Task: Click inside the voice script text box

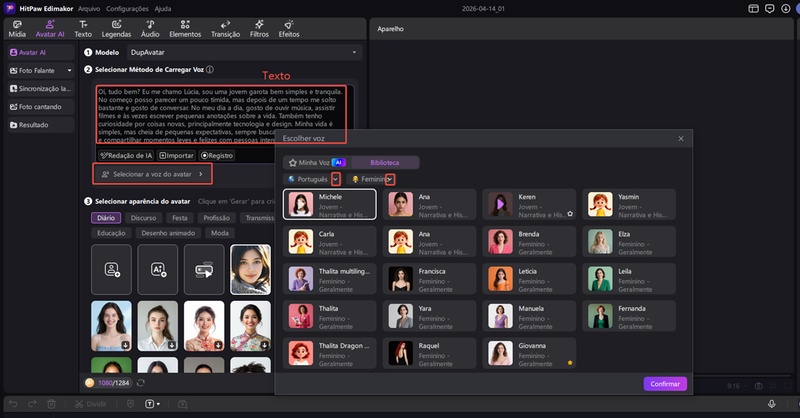Action: click(x=221, y=113)
